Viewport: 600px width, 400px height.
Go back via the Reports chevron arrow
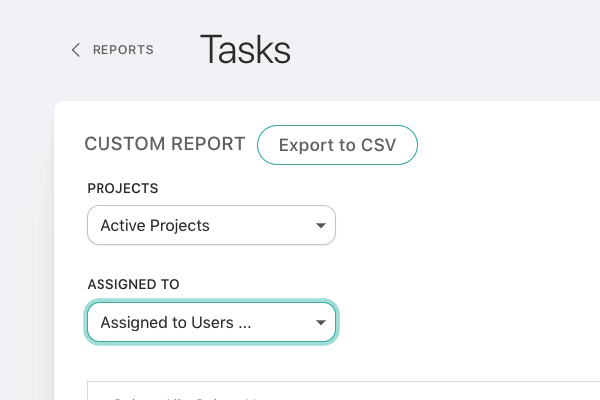[76, 50]
